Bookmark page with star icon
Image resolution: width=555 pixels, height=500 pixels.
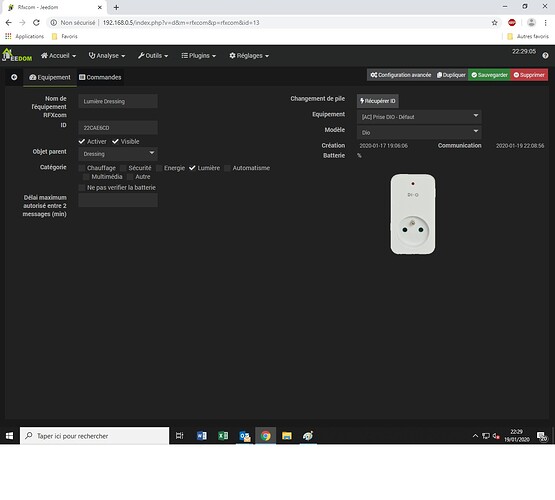click(494, 23)
